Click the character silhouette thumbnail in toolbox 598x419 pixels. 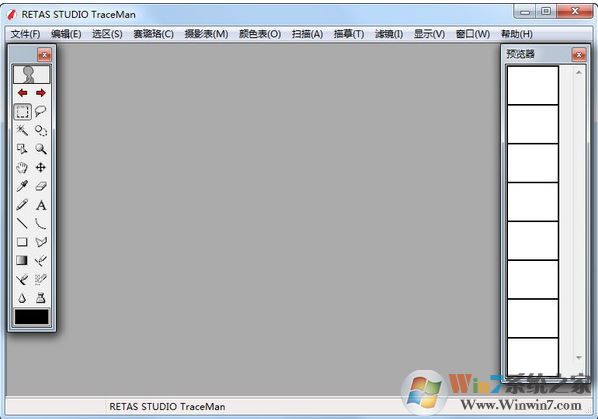[32, 74]
